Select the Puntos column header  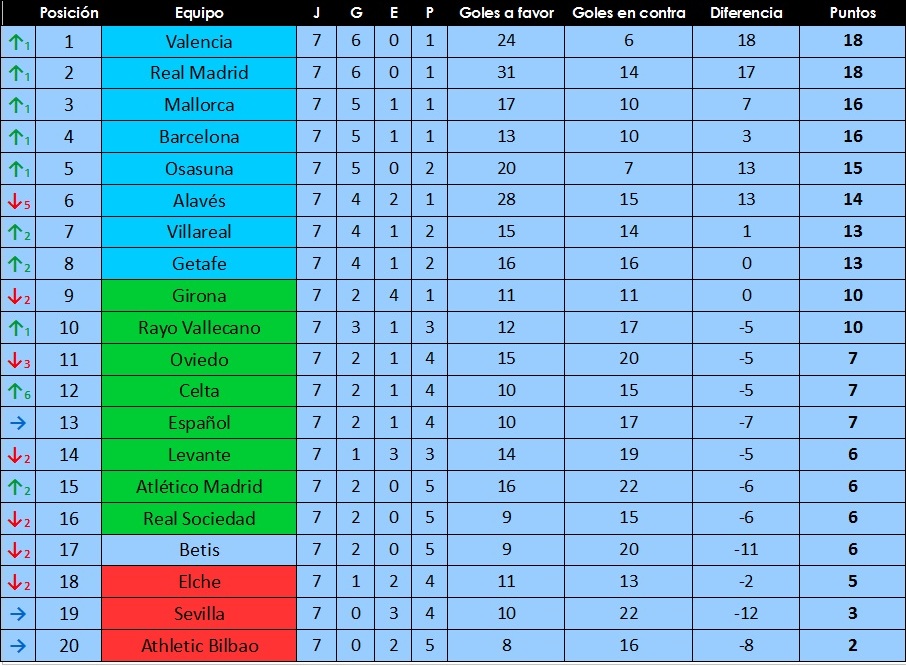(852, 13)
